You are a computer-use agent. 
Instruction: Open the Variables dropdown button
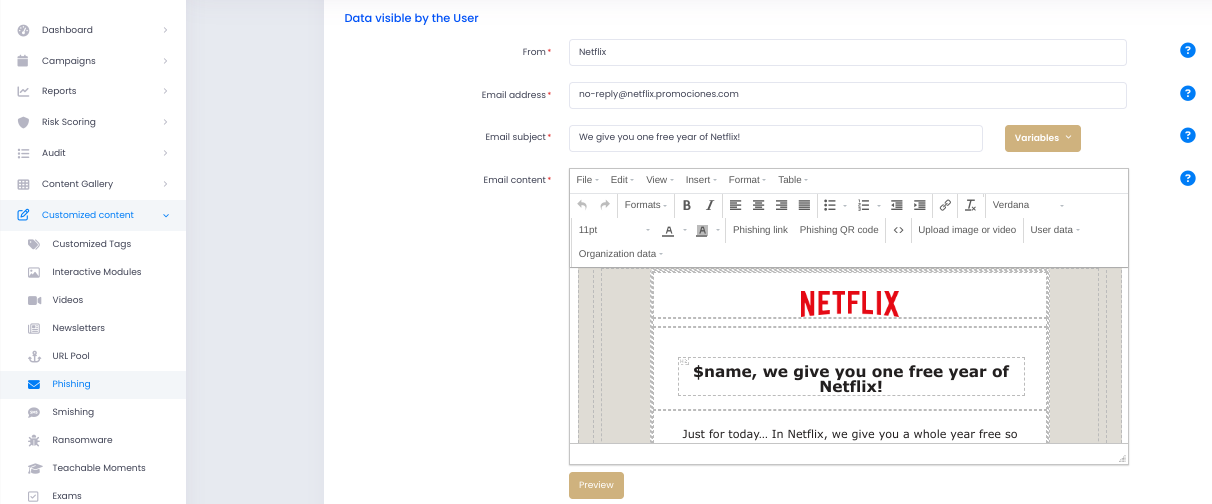(1043, 138)
